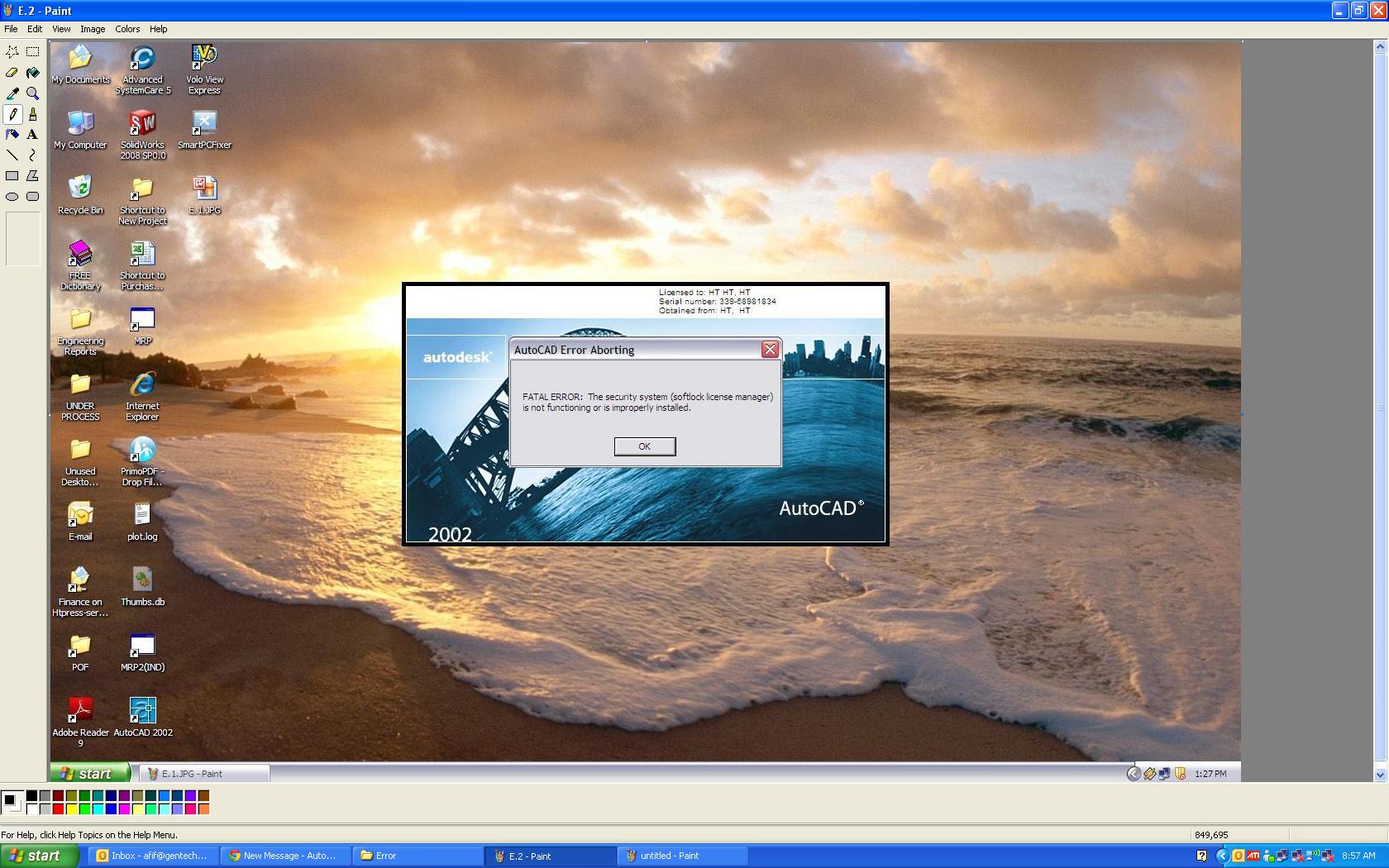
Task: Select the Curve tool
Action: pos(33,155)
